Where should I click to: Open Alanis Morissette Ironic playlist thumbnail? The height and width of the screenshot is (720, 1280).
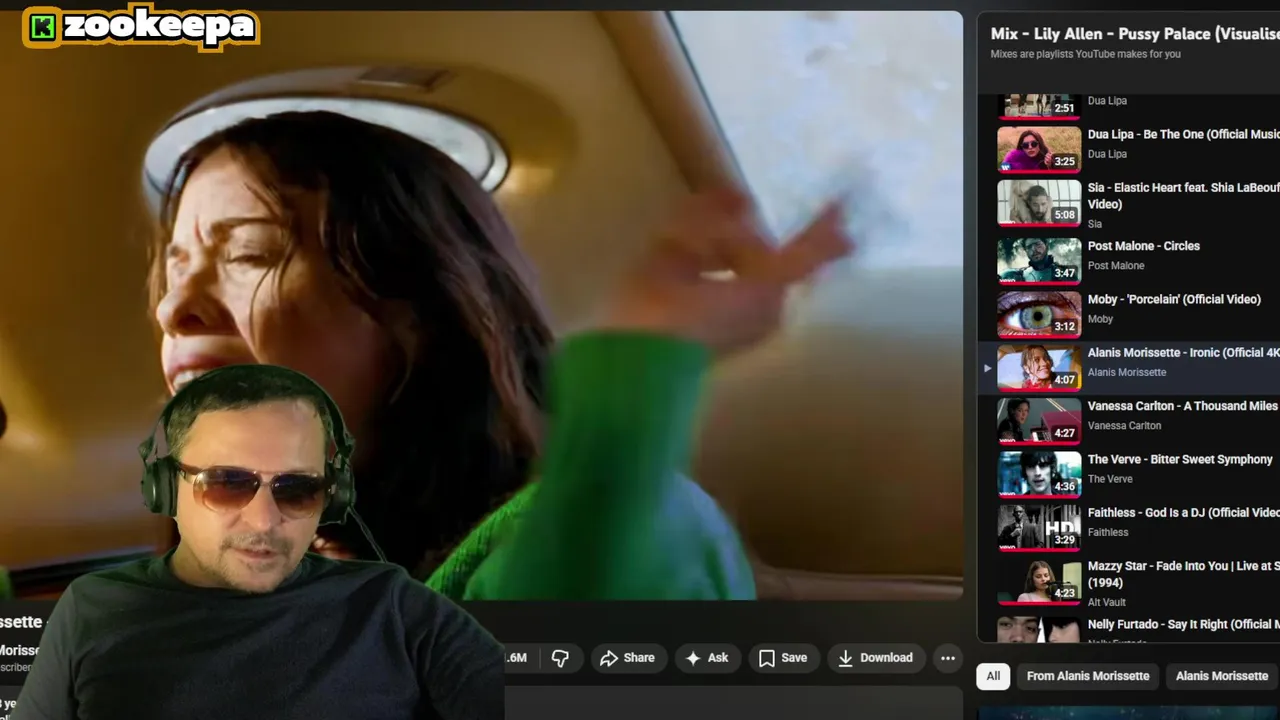1039,367
